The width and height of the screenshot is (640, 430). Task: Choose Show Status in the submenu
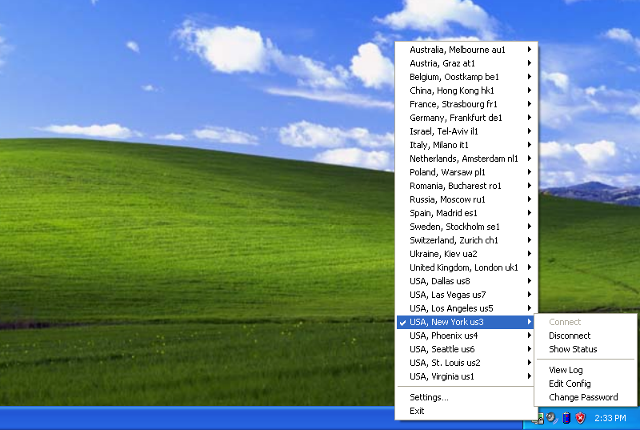585,349
